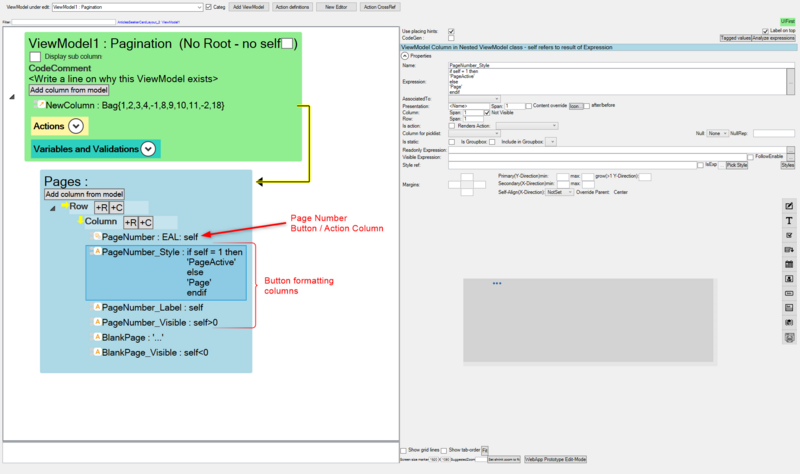Viewport: 800px width, 474px height.
Task: Click the edit pencil icon in right sidebar
Action: (x=789, y=206)
